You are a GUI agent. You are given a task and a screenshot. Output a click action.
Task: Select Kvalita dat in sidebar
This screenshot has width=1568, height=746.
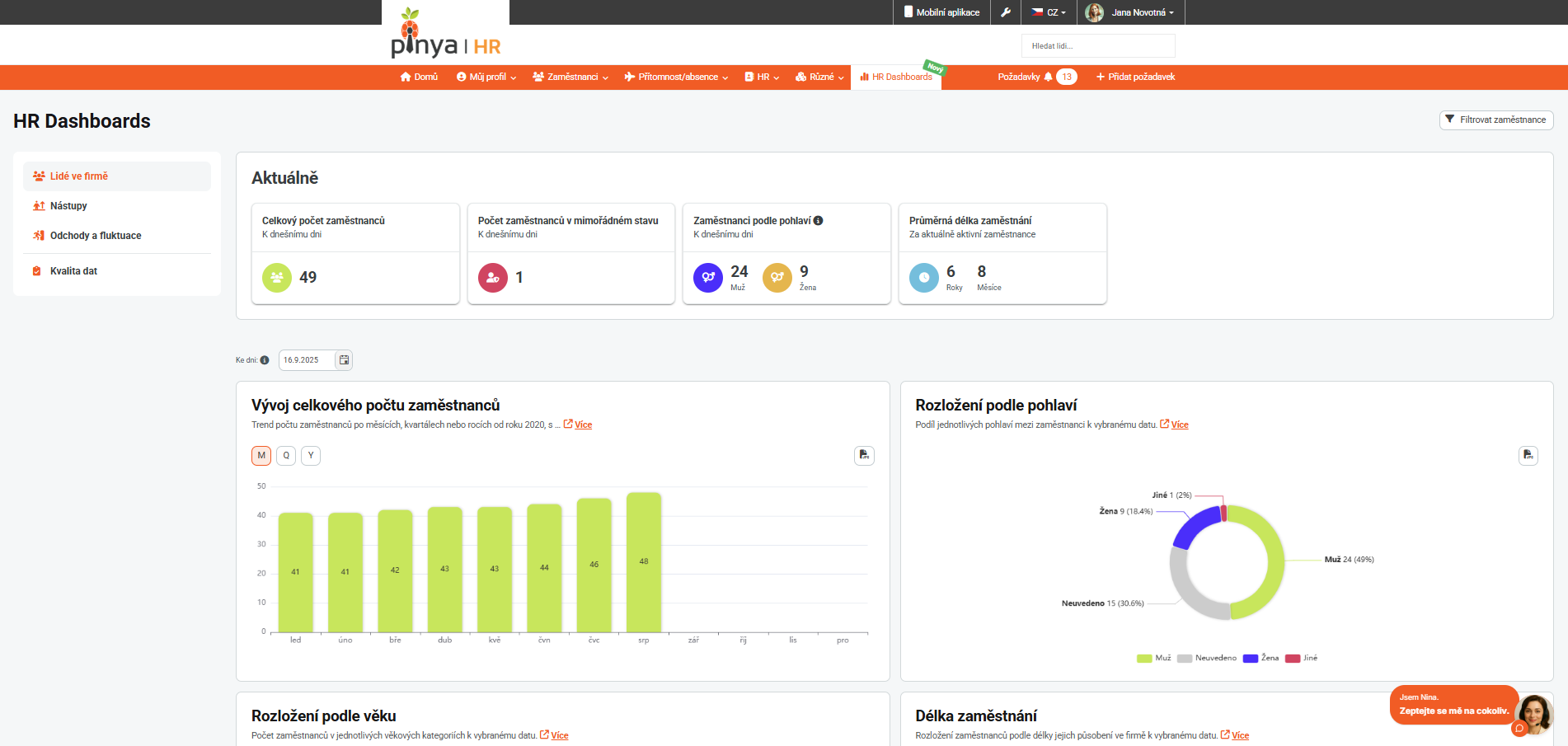tap(117, 271)
